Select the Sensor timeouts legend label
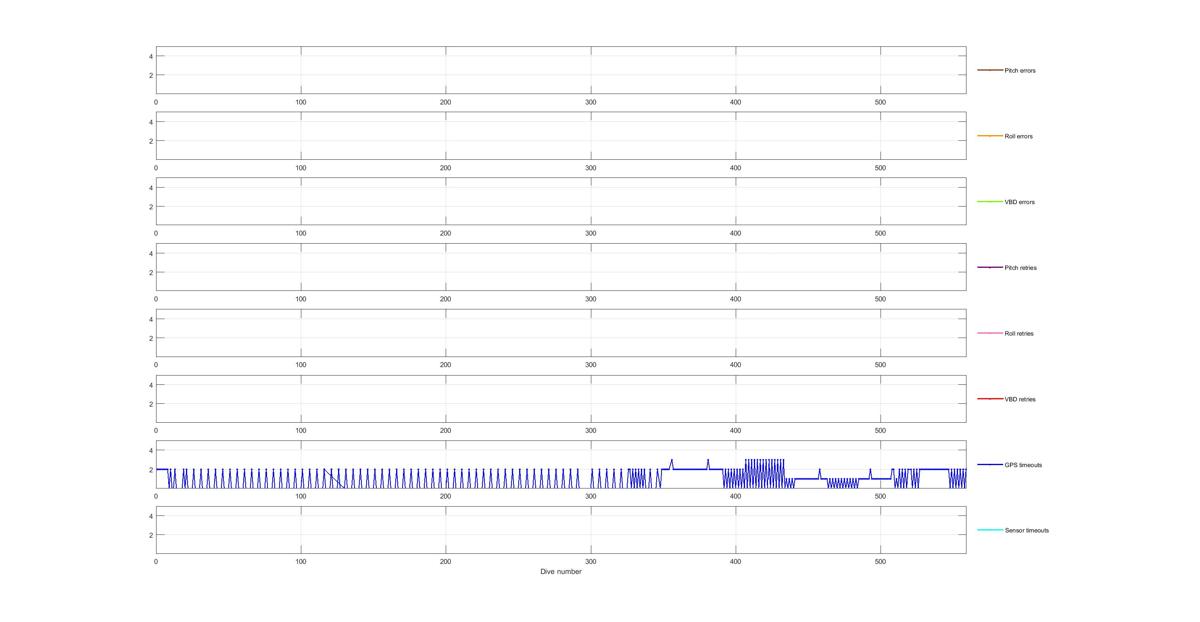Screen dimensions: 1200x622 (x=1026, y=530)
